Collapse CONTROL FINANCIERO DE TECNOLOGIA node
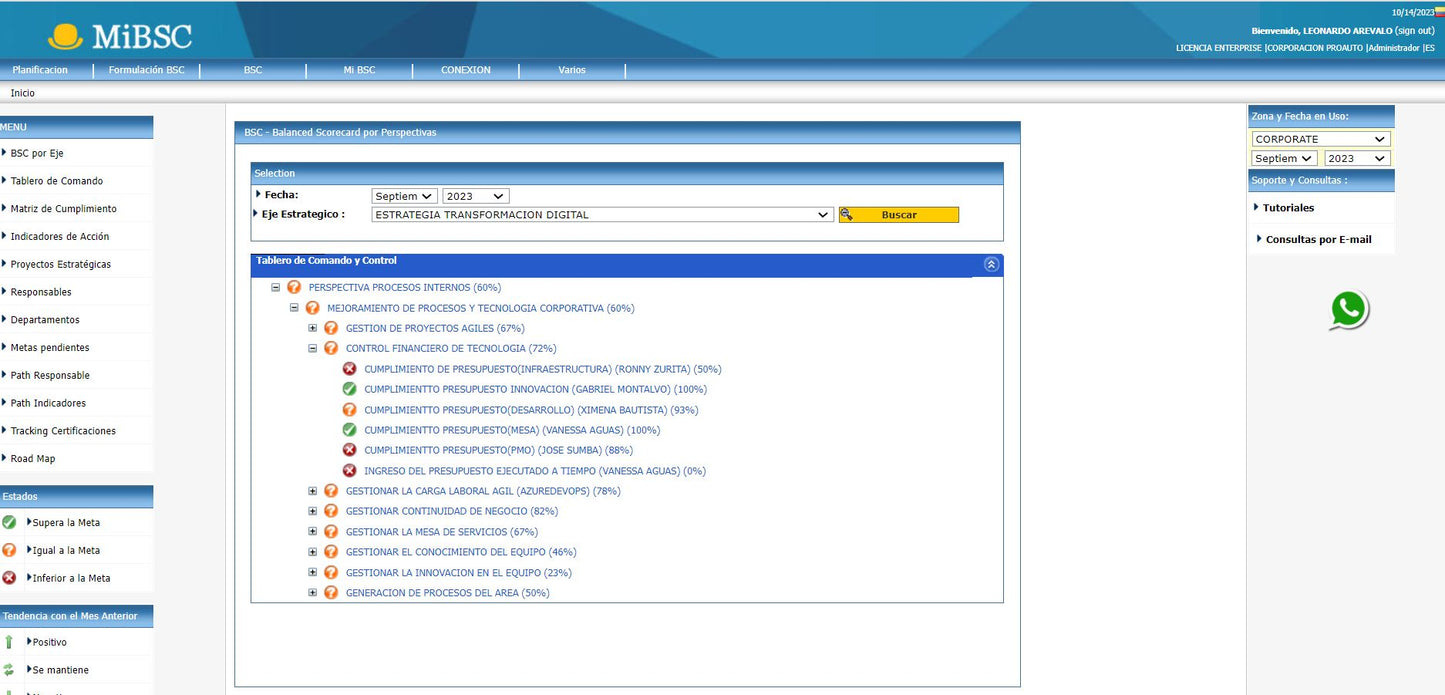The image size is (1445, 695). pyautogui.click(x=313, y=349)
